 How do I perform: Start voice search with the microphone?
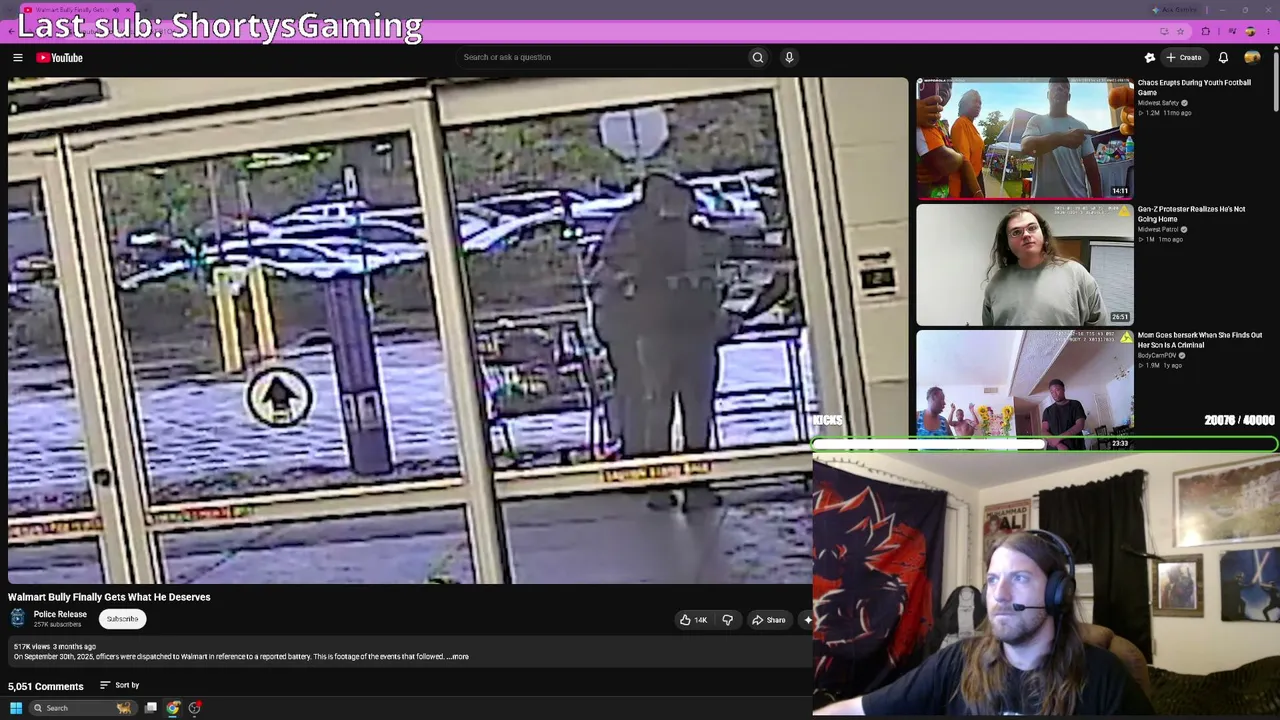pos(789,58)
